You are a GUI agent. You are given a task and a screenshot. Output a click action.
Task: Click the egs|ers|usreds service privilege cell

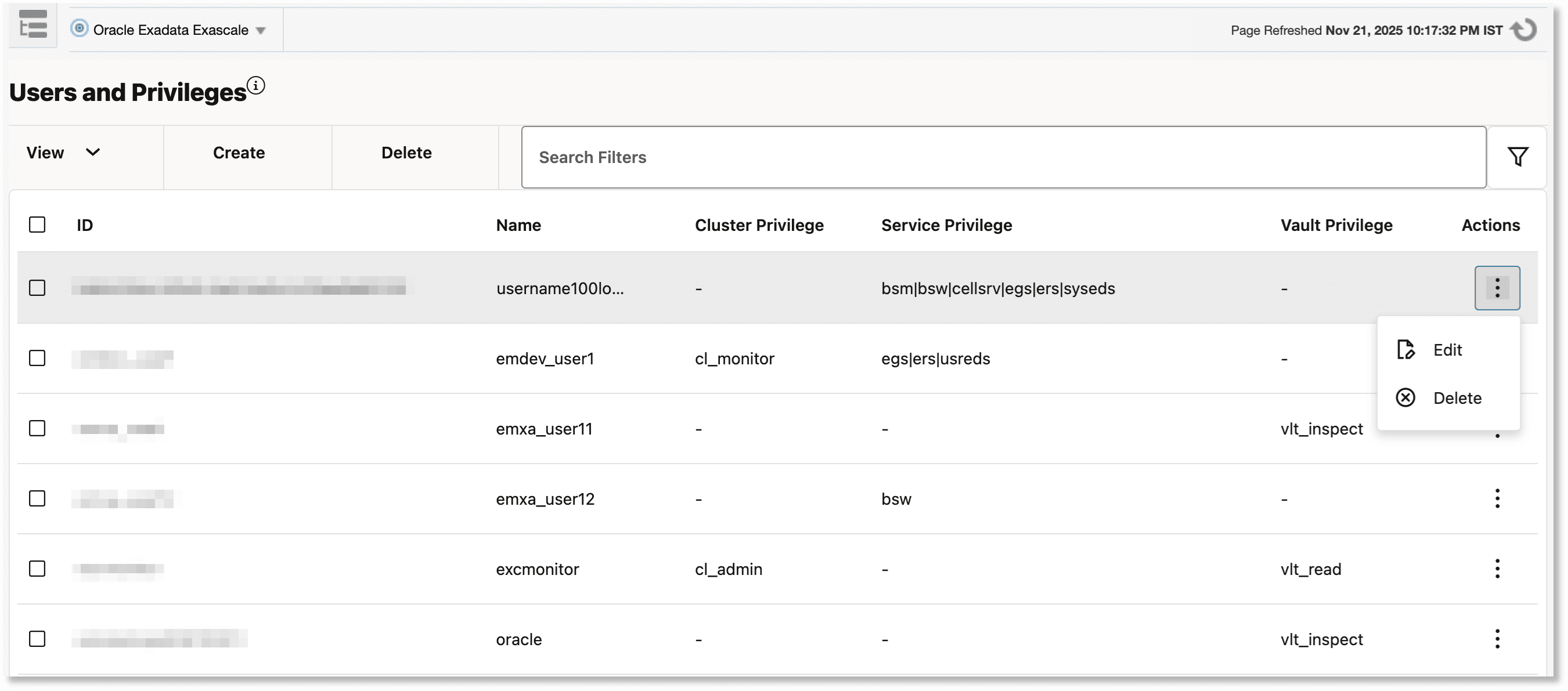click(x=936, y=359)
